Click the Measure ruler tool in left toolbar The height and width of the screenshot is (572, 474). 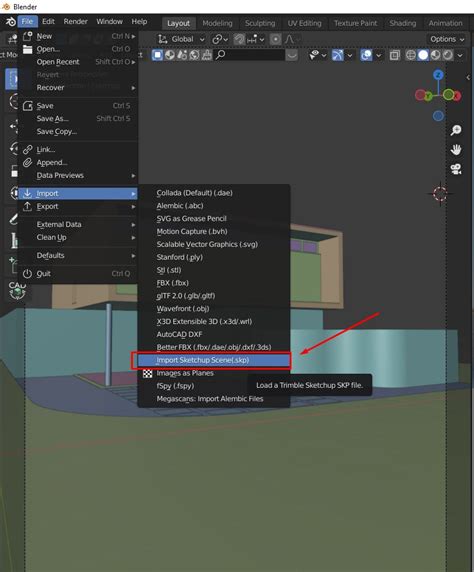pyautogui.click(x=14, y=241)
